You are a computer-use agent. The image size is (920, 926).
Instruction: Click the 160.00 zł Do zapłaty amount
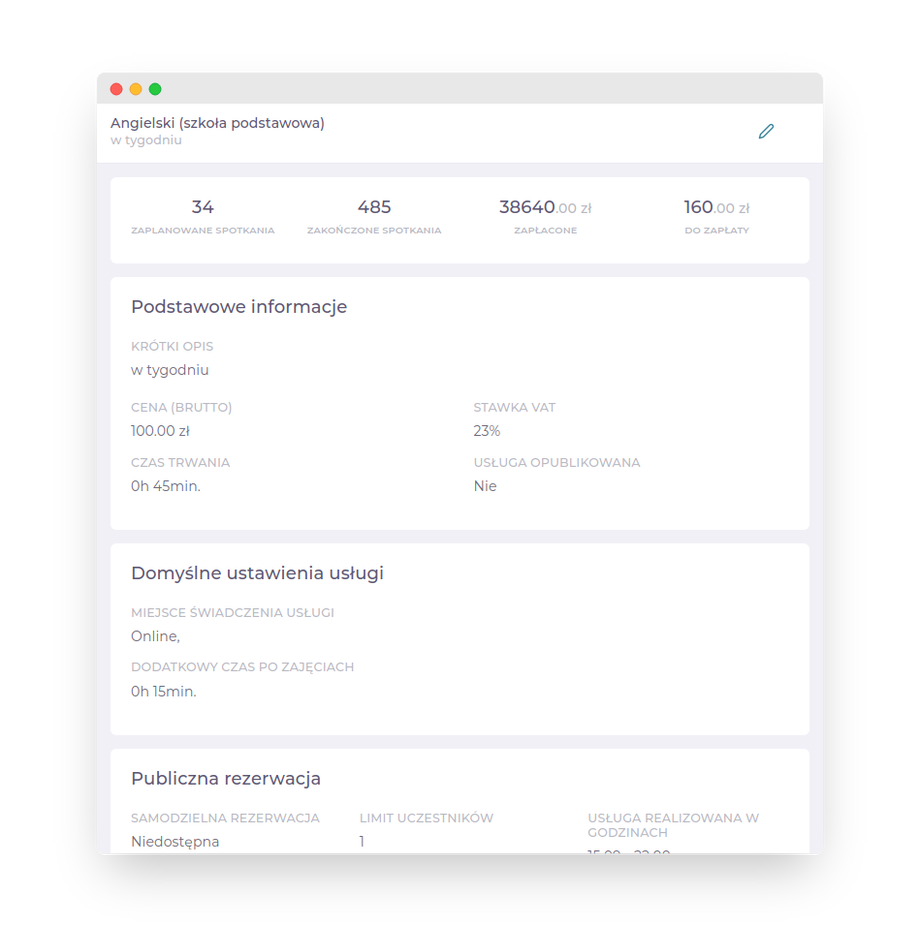[716, 208]
